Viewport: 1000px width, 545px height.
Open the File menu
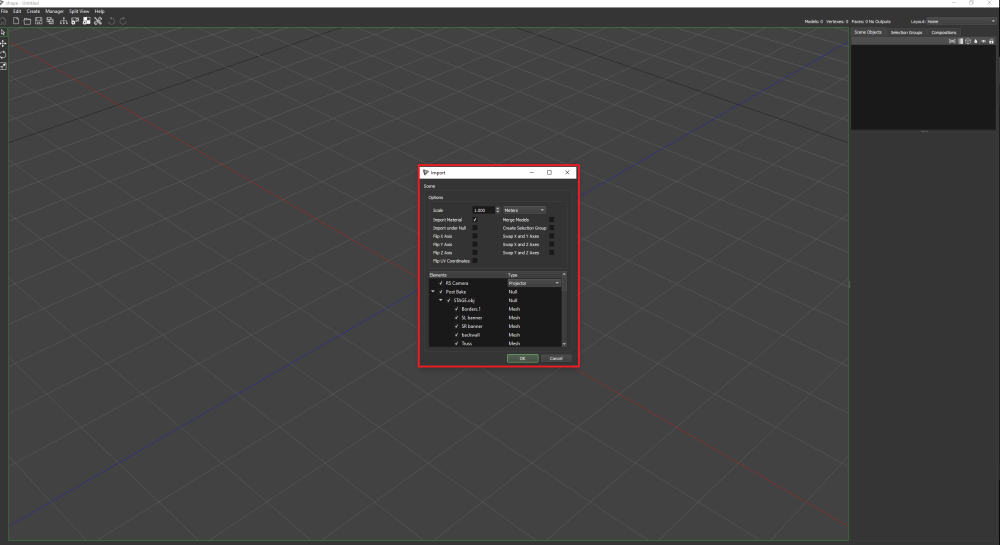[4, 11]
